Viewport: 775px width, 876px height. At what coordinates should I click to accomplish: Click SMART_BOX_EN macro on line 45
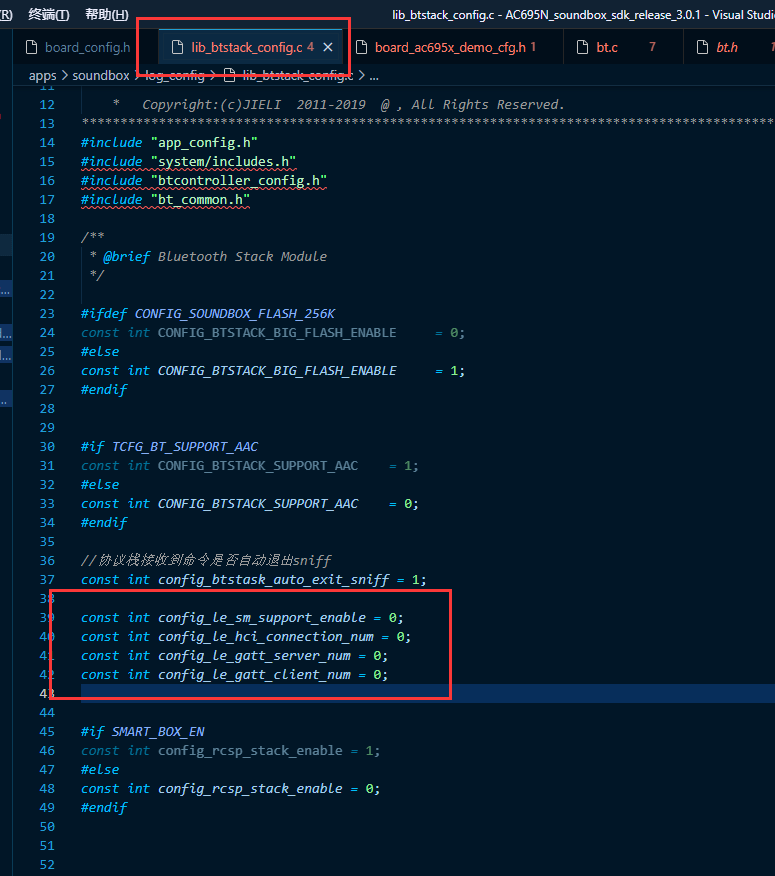pyautogui.click(x=158, y=731)
